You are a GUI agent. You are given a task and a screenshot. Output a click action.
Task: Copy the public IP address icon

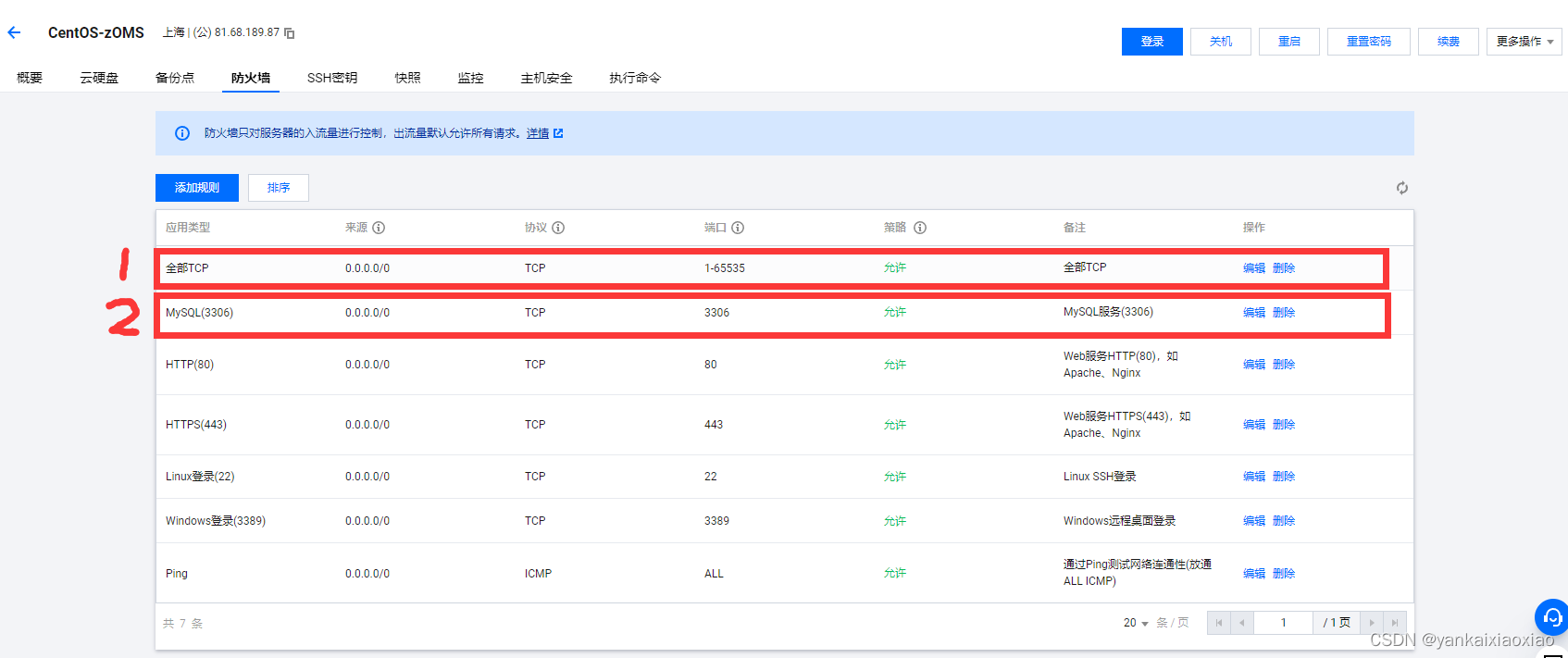pyautogui.click(x=289, y=33)
